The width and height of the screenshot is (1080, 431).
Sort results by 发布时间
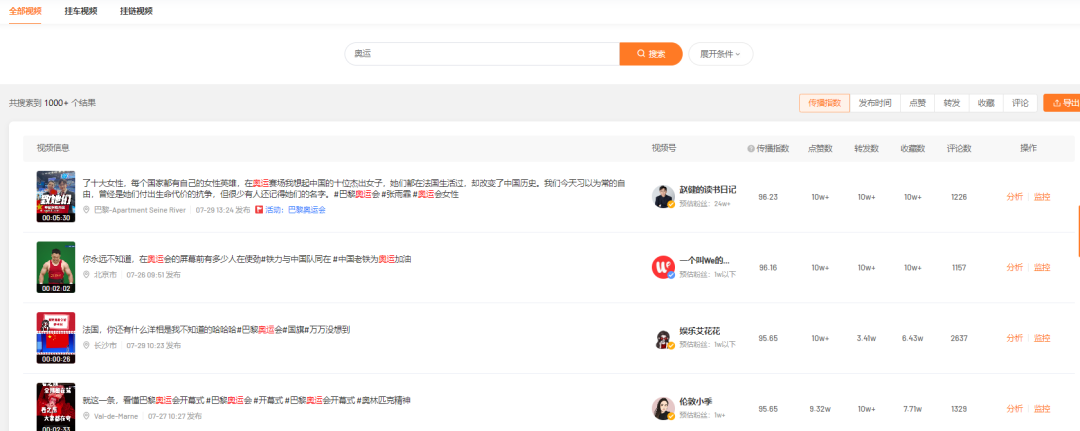tap(875, 103)
